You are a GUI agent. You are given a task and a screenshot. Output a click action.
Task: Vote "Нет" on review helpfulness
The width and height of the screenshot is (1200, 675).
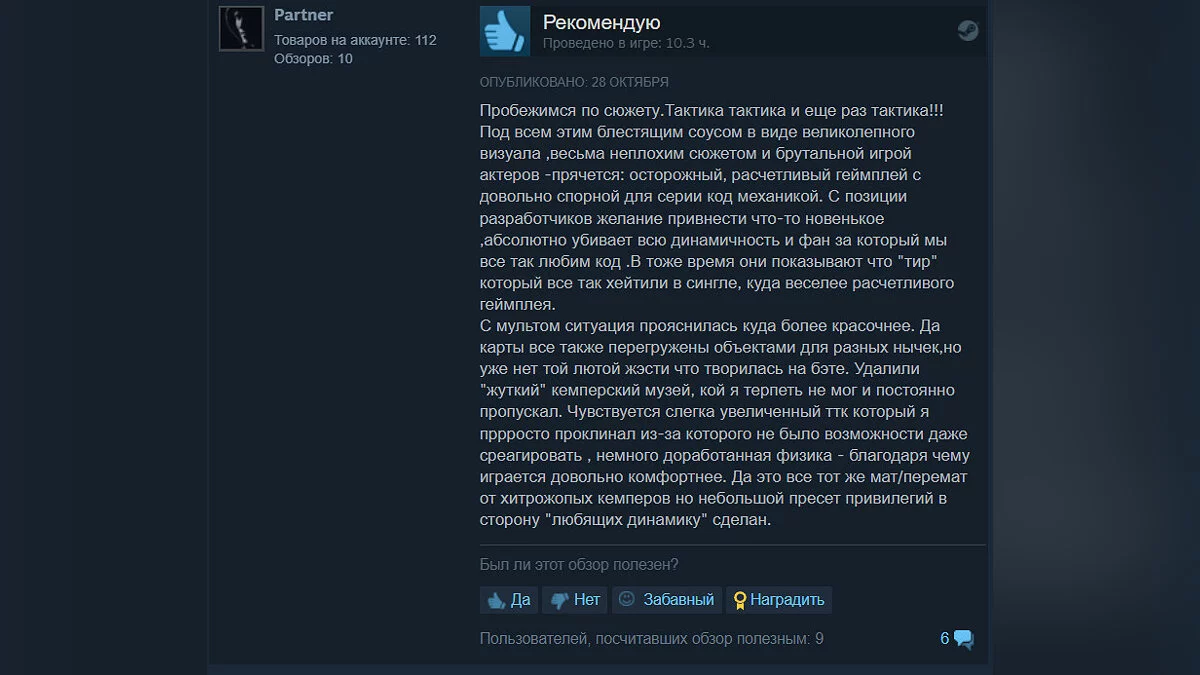coord(575,600)
